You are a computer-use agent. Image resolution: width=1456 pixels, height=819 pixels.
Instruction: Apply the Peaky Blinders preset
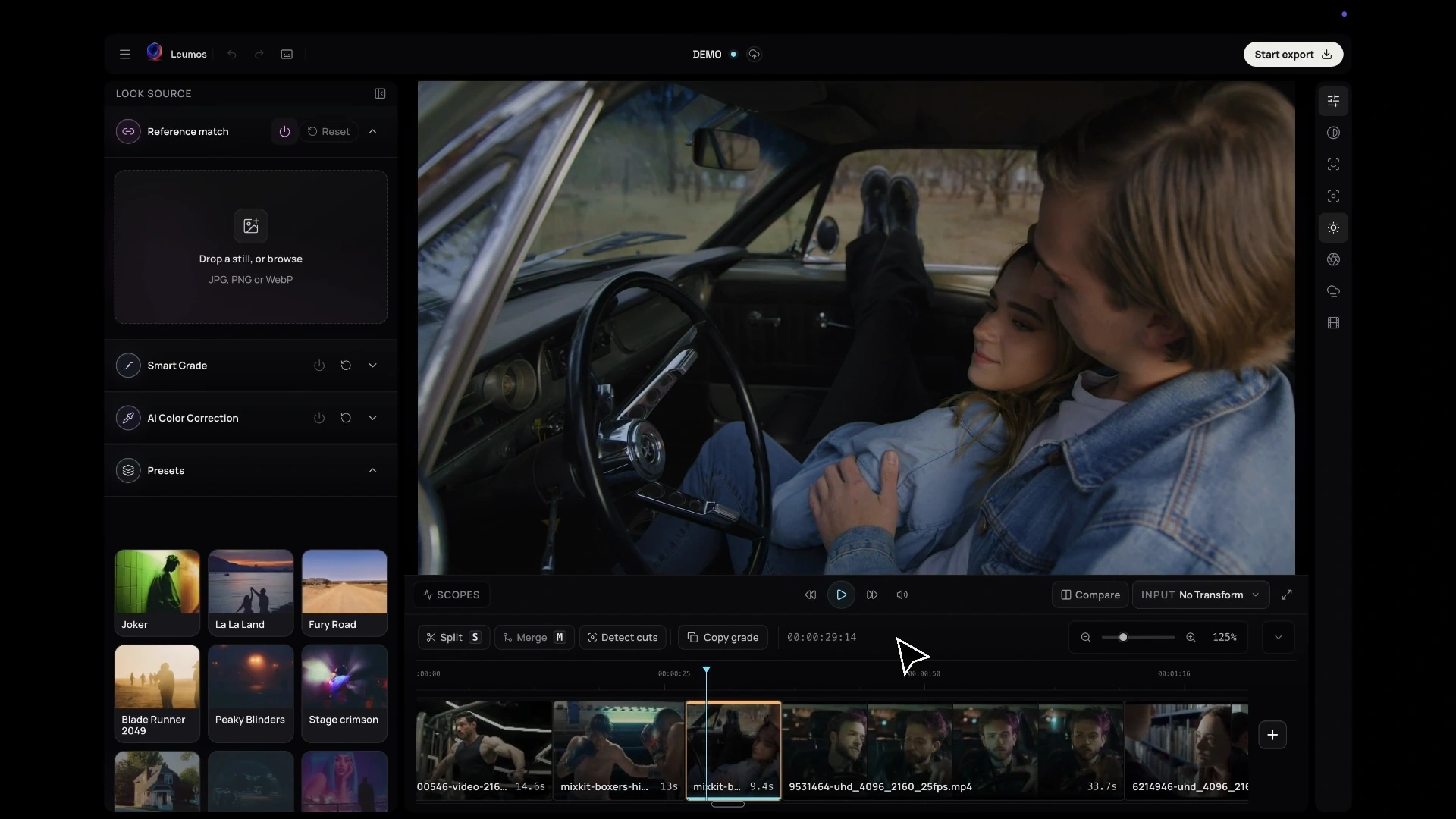(x=251, y=693)
